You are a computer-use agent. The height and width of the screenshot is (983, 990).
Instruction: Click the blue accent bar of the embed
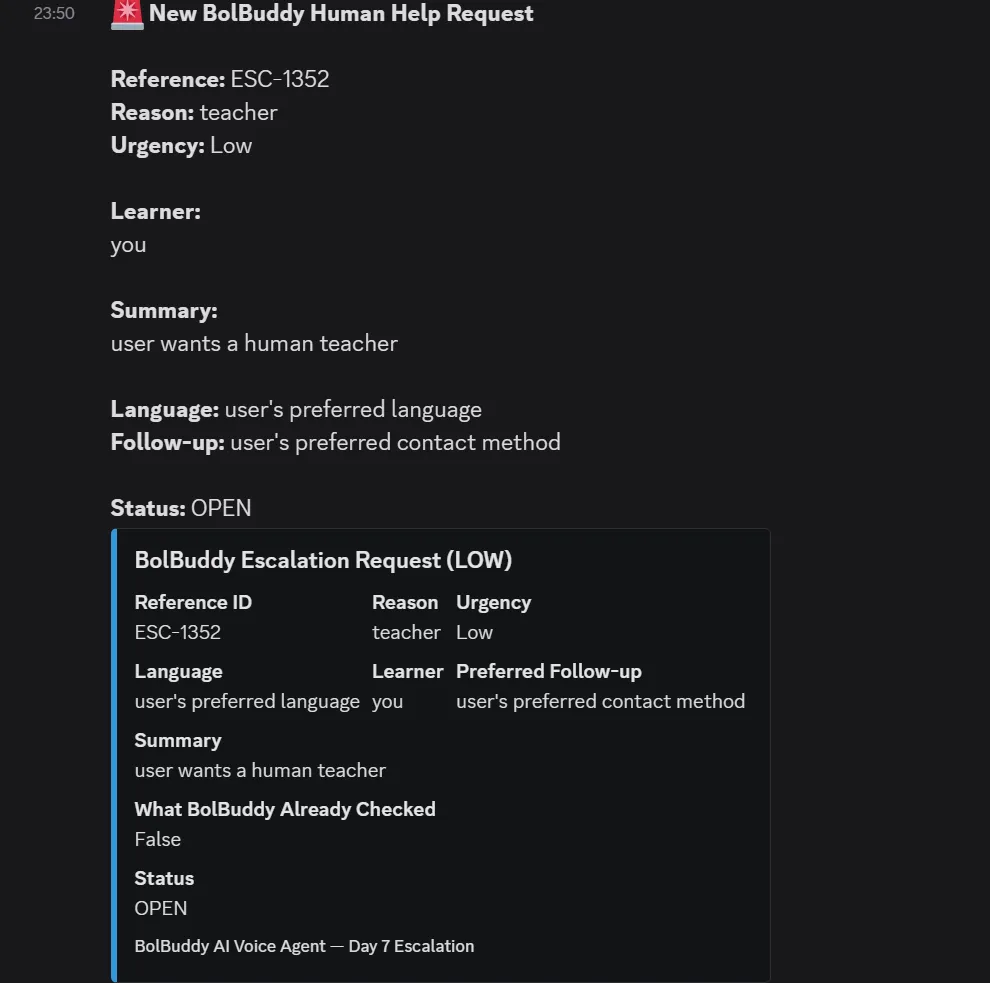[x=114, y=755]
